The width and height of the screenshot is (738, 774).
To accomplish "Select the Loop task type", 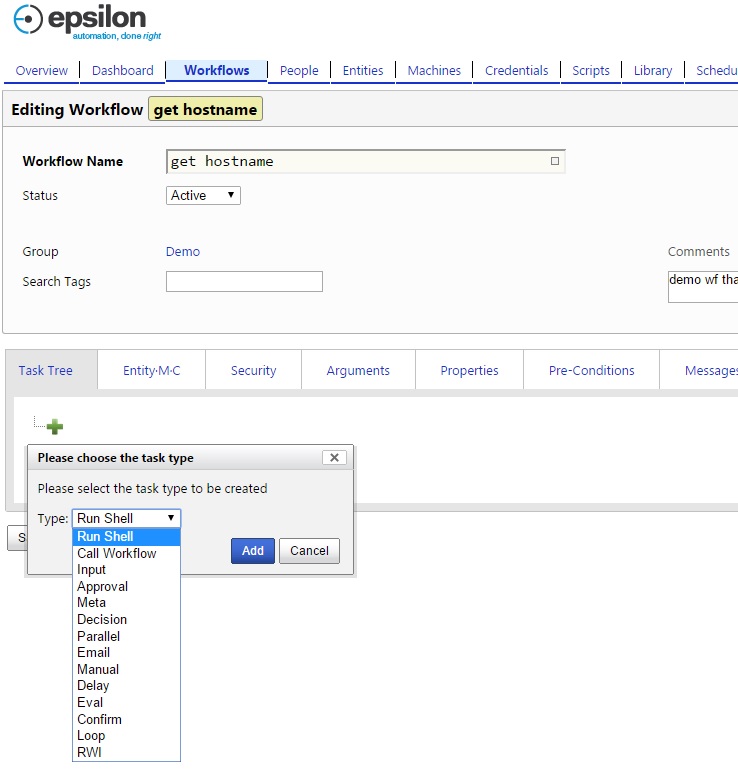I will (91, 735).
